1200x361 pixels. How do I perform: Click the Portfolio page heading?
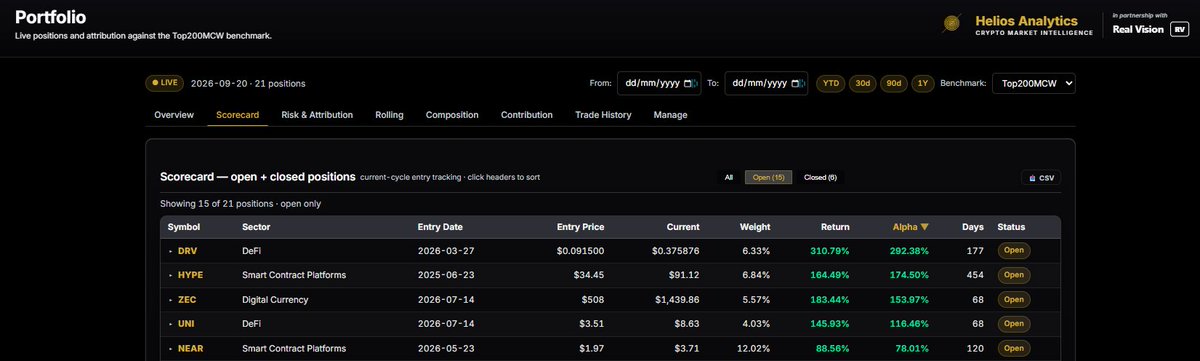pos(50,17)
